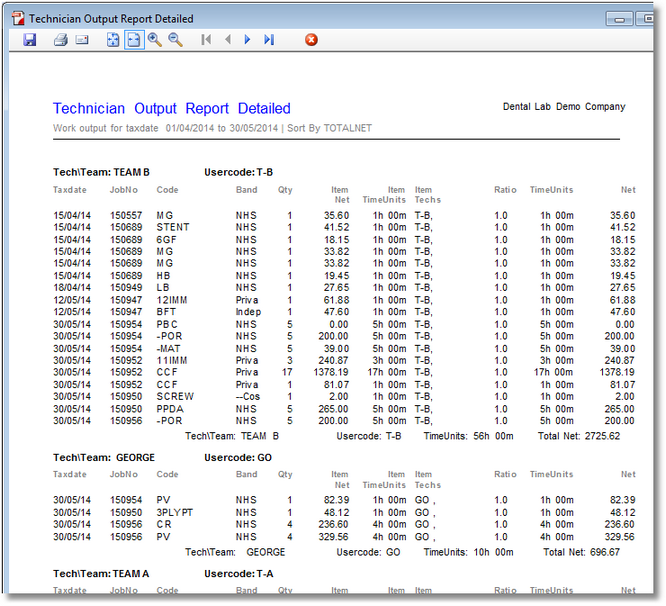Minimize the Technician Output Report window
The image size is (666, 606).
tap(621, 18)
